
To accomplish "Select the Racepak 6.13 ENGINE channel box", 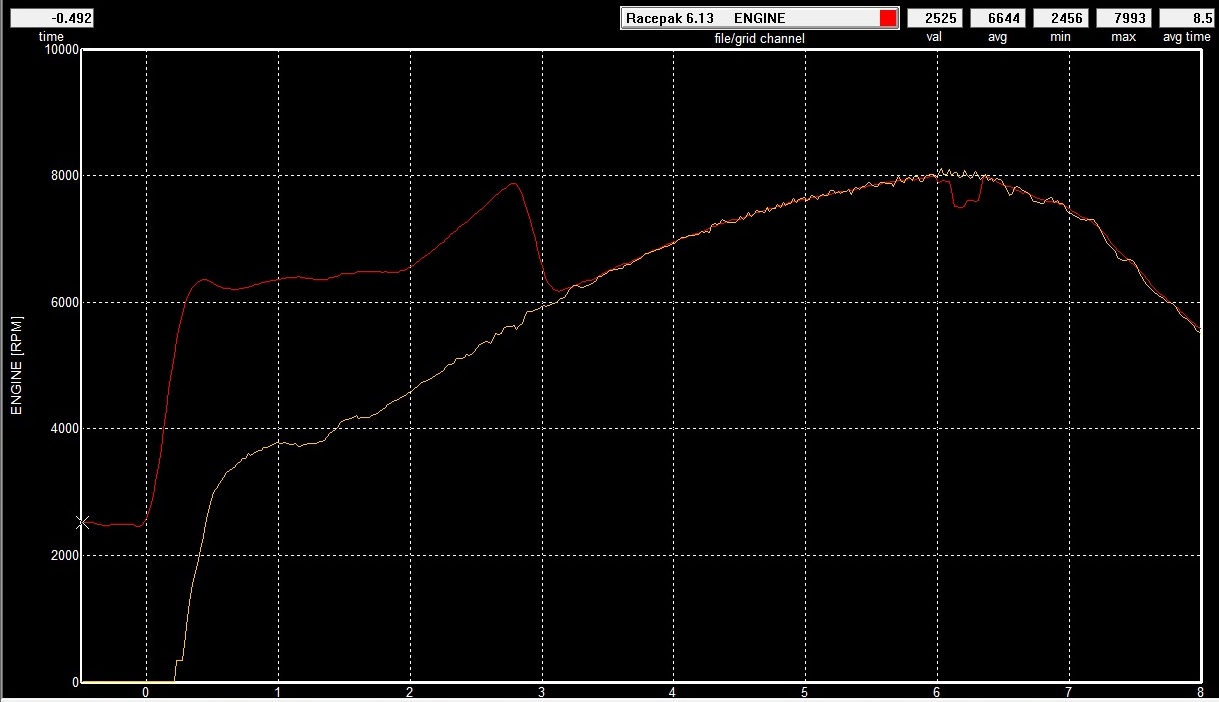I will (748, 18).
